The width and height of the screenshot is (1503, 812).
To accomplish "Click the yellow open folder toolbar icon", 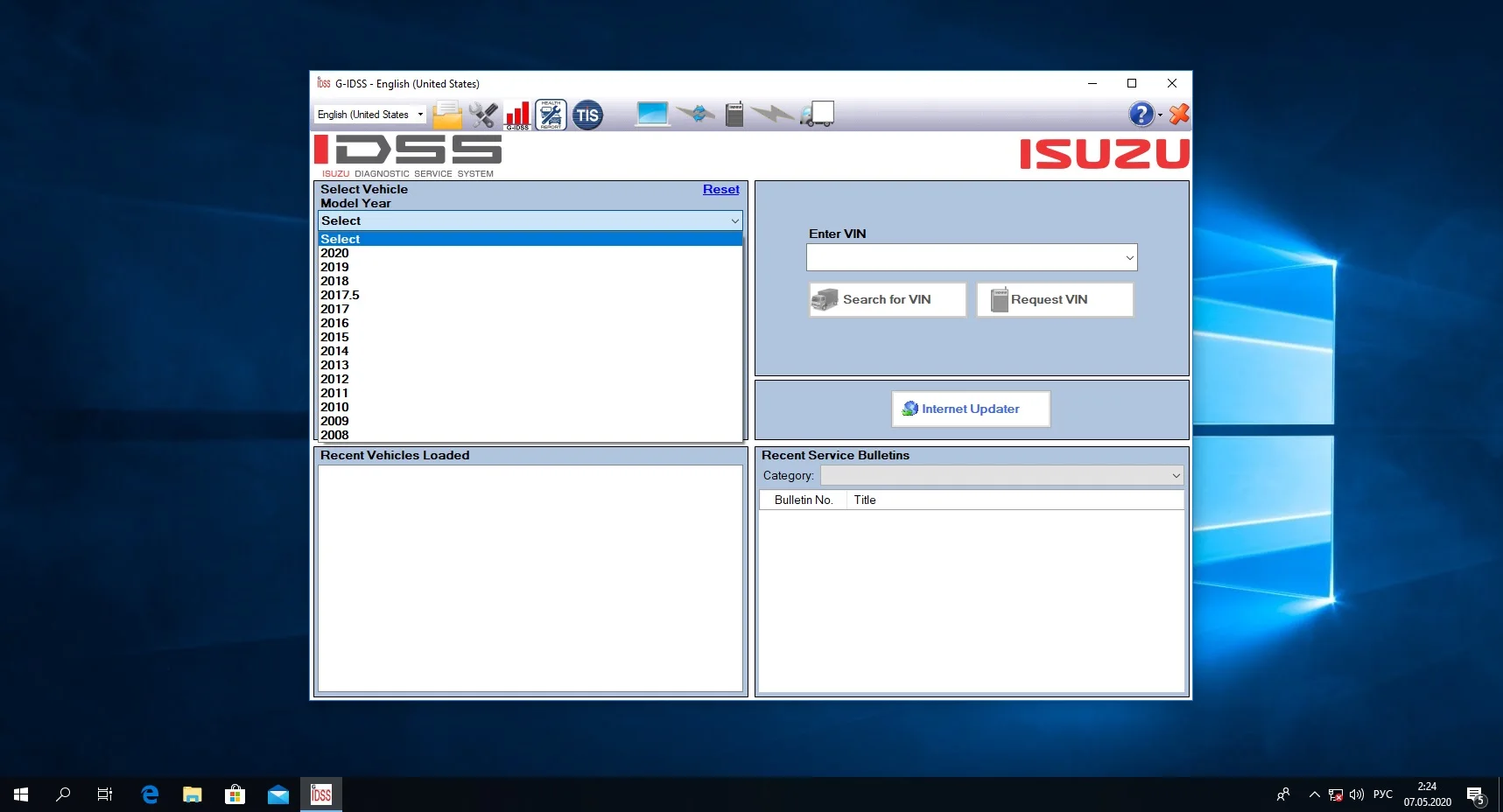I will point(447,115).
